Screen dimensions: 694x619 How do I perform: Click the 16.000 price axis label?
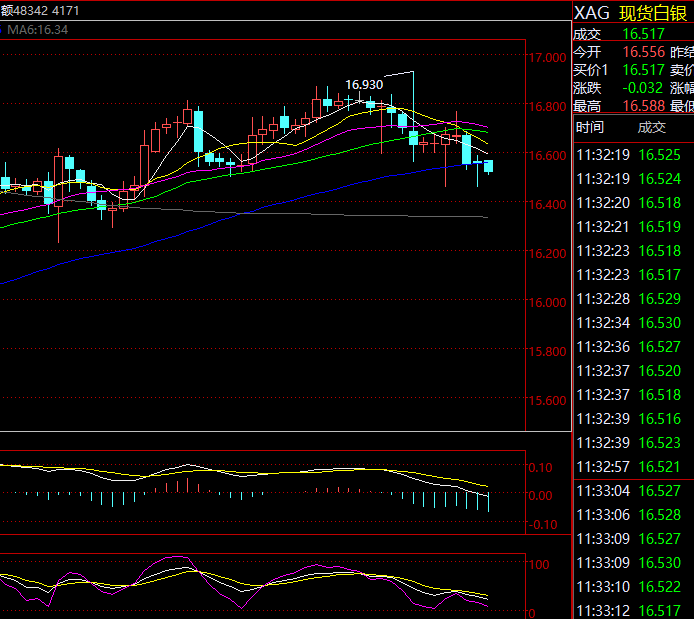coord(547,303)
